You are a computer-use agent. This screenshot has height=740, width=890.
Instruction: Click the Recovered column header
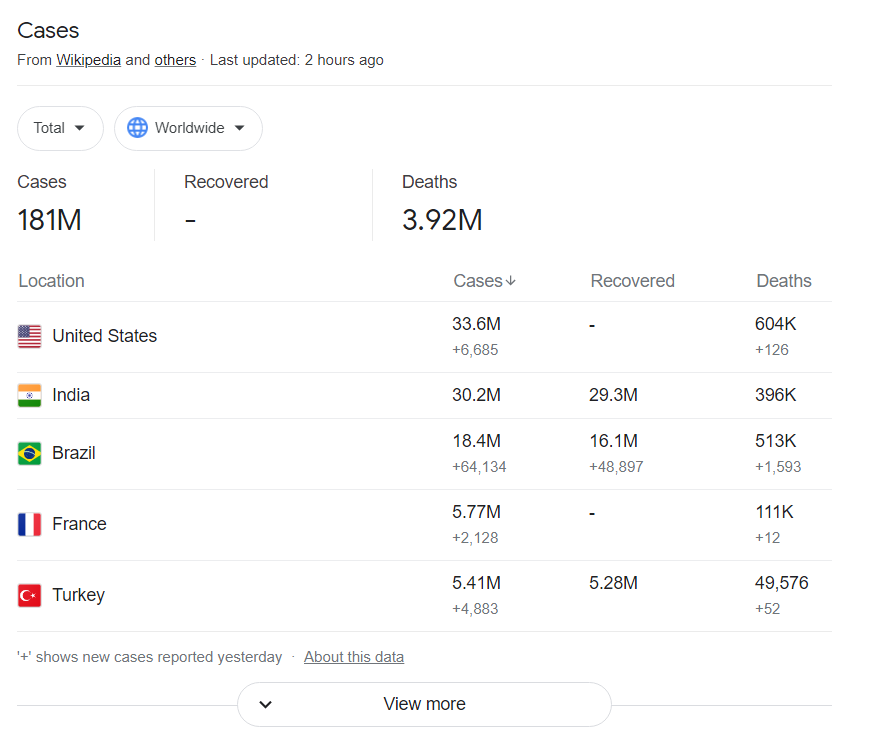point(633,281)
